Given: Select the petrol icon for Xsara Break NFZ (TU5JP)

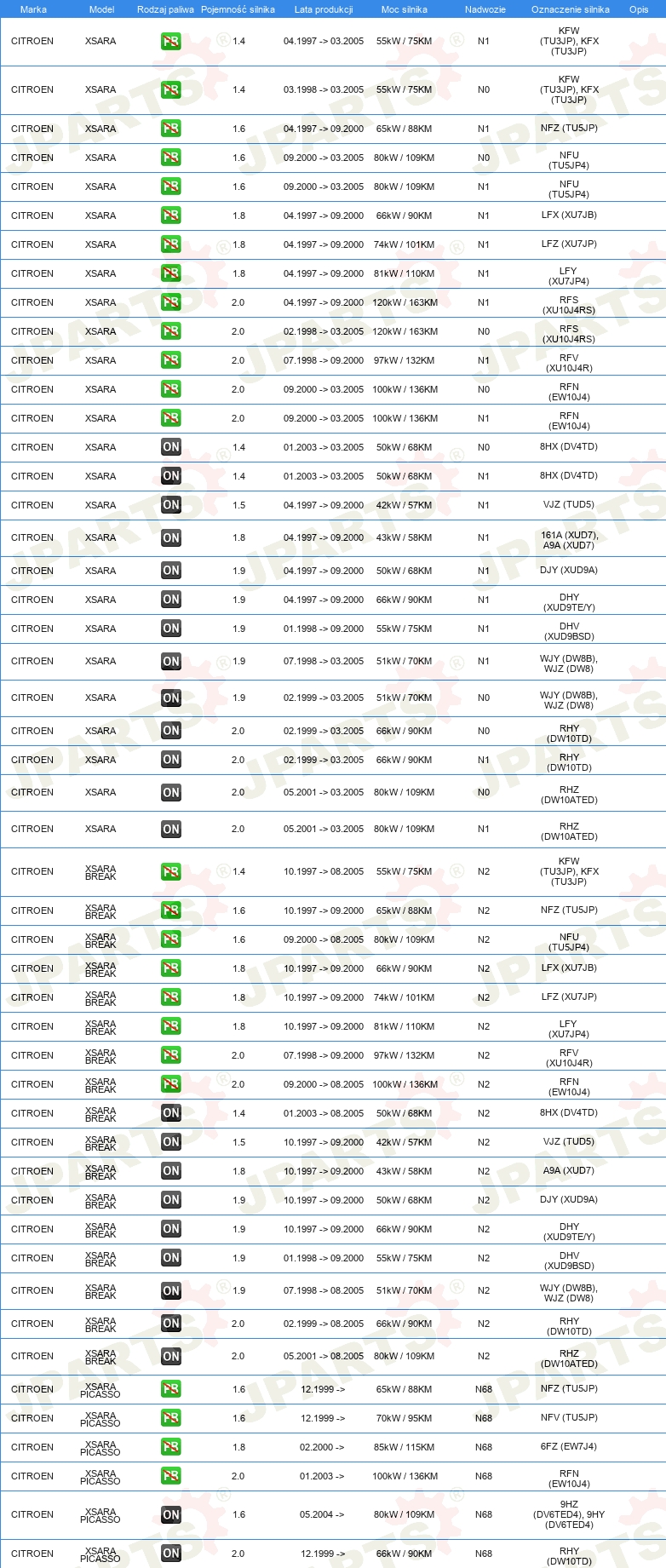Looking at the screenshot, I should coord(171,910).
